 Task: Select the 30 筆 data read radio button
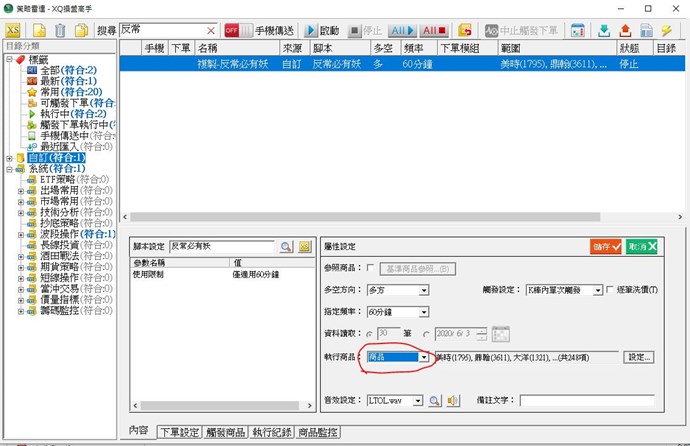click(x=370, y=334)
